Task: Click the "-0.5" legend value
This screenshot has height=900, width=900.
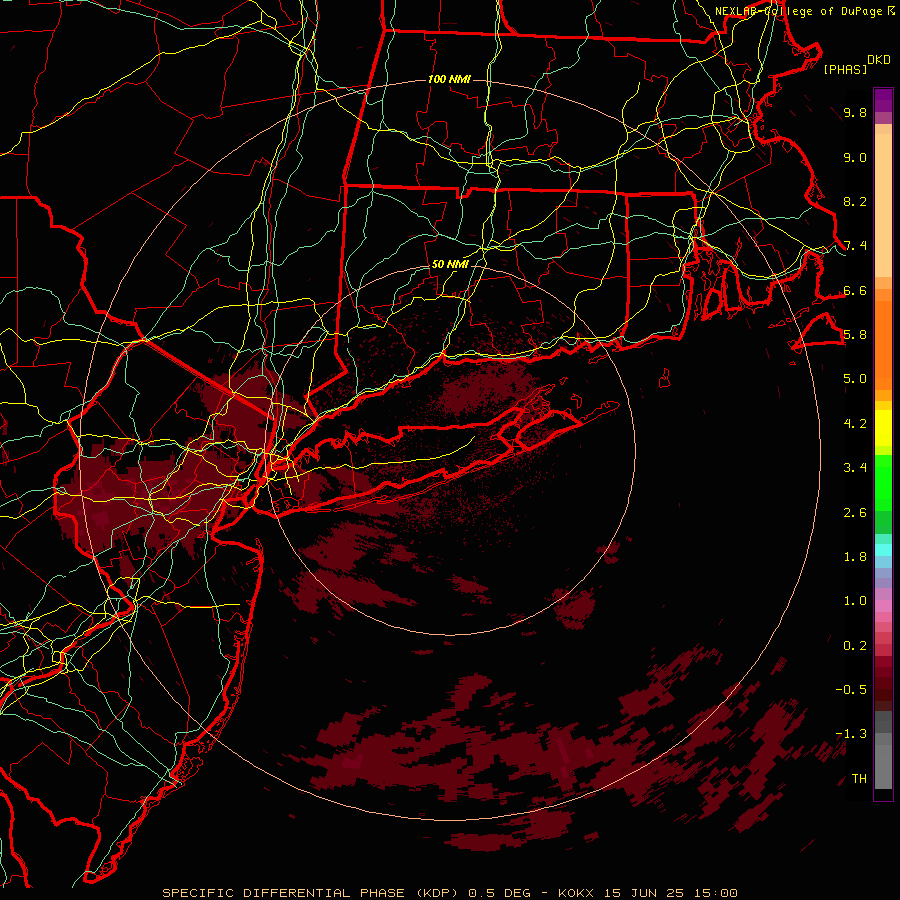Action: click(x=851, y=690)
